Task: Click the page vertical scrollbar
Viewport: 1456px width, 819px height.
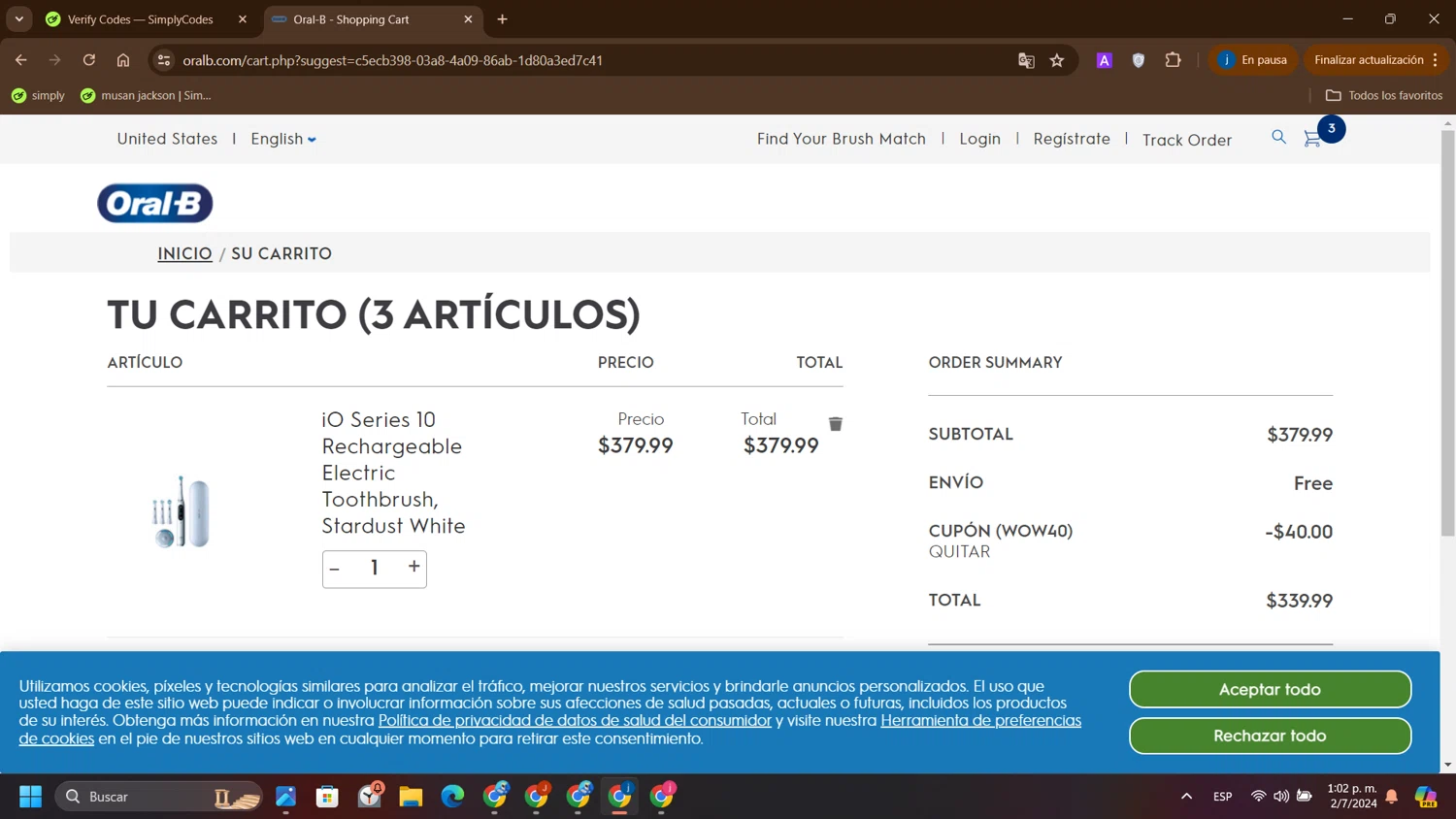Action: [x=1448, y=332]
